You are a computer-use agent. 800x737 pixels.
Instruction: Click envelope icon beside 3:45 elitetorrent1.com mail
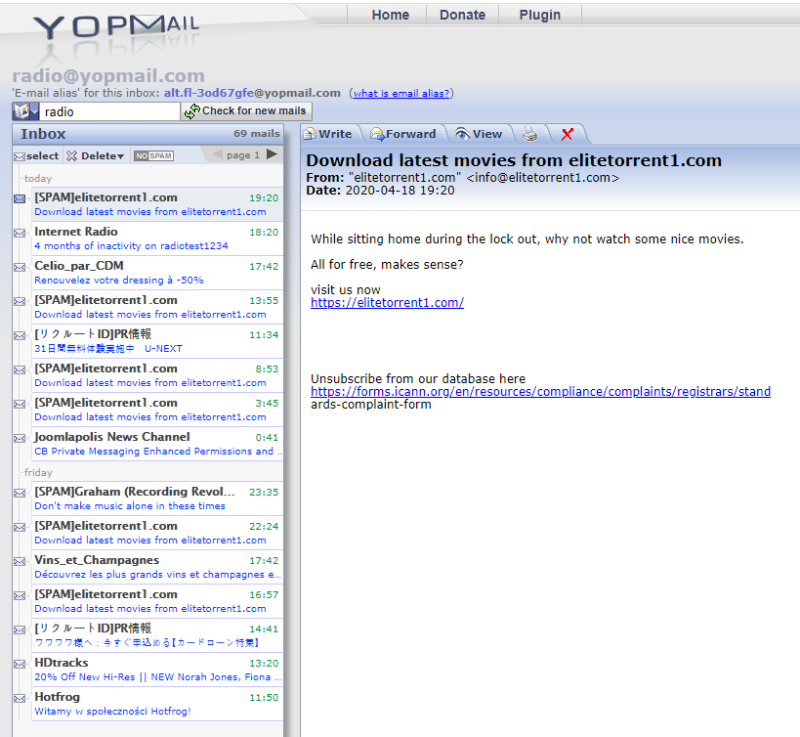(x=20, y=403)
